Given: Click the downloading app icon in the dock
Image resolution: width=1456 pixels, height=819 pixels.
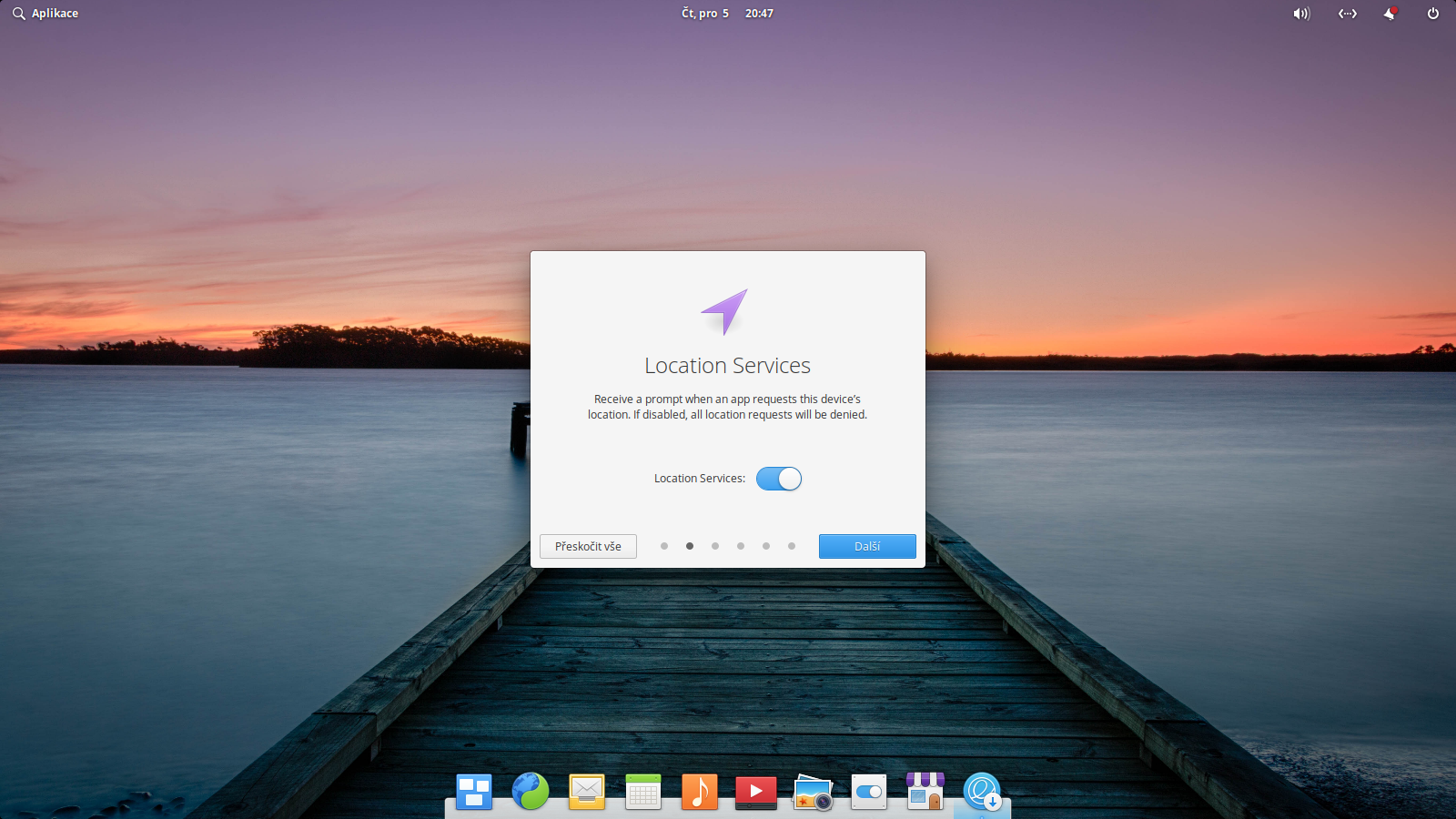Looking at the screenshot, I should [x=982, y=793].
